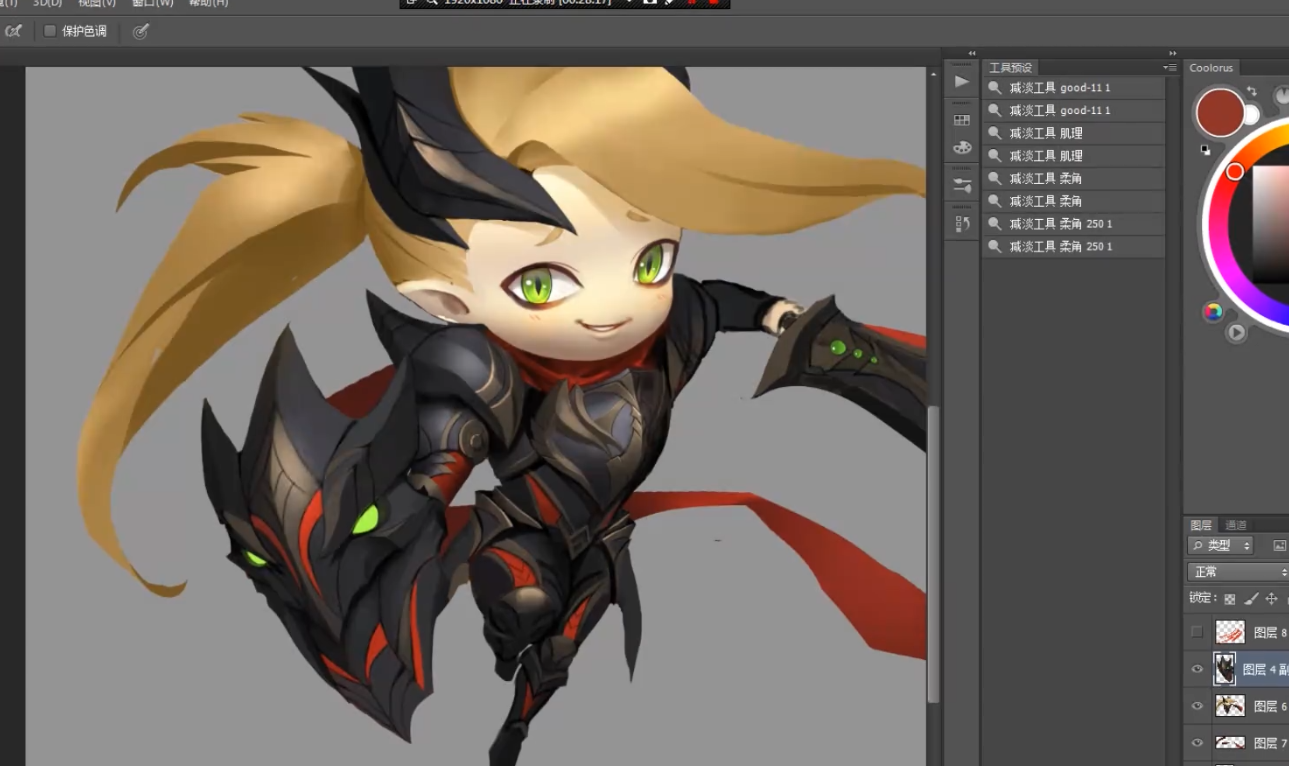1289x766 pixels.
Task: Click the hue ring handle on color wheel
Action: pos(1235,172)
